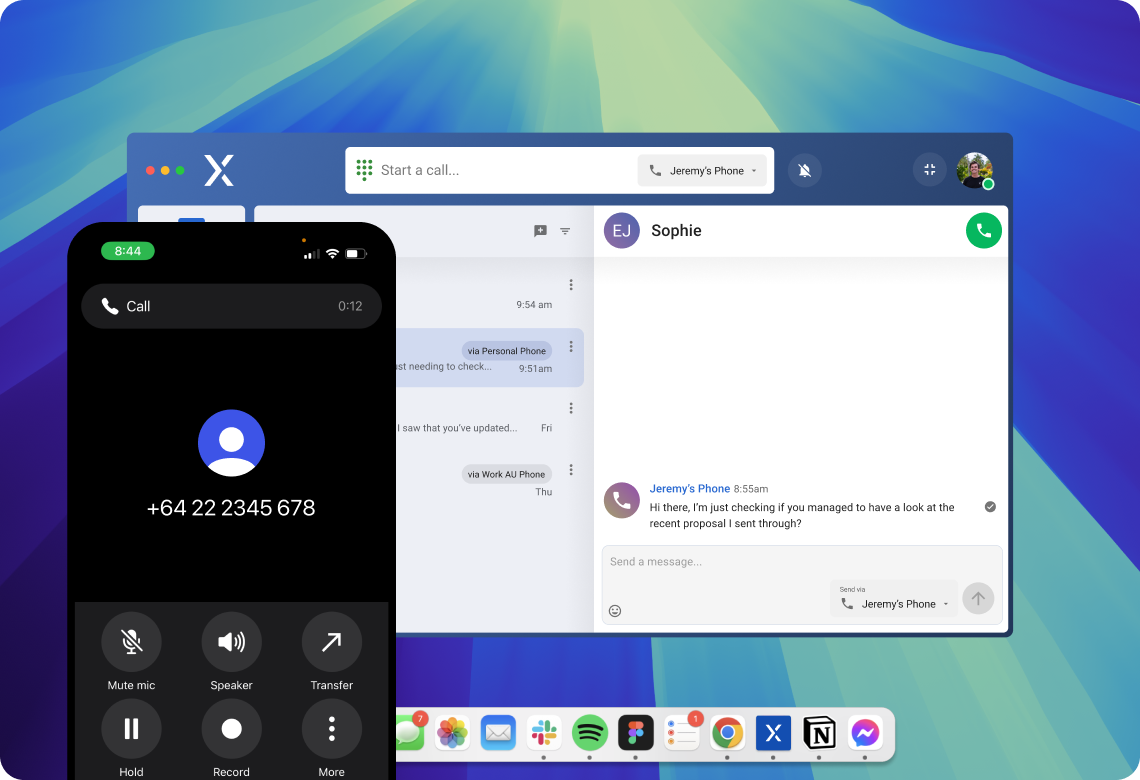Click the EJ contact avatar

click(x=622, y=230)
